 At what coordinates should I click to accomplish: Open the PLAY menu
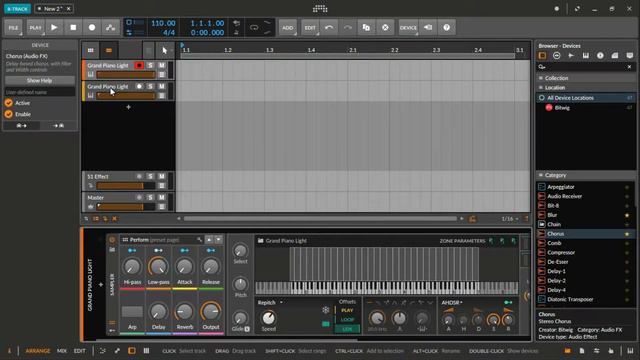(x=36, y=27)
